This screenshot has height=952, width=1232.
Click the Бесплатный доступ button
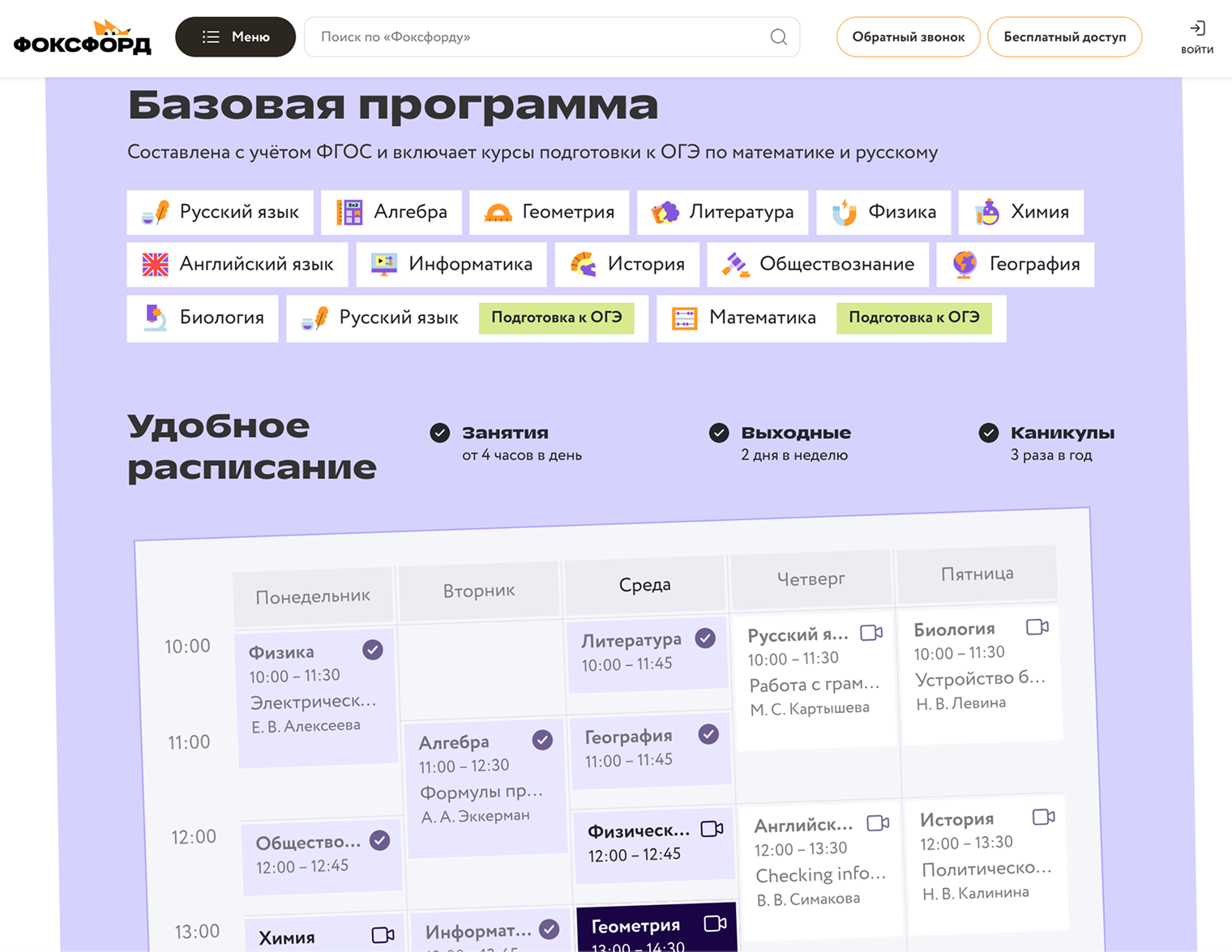(1064, 37)
